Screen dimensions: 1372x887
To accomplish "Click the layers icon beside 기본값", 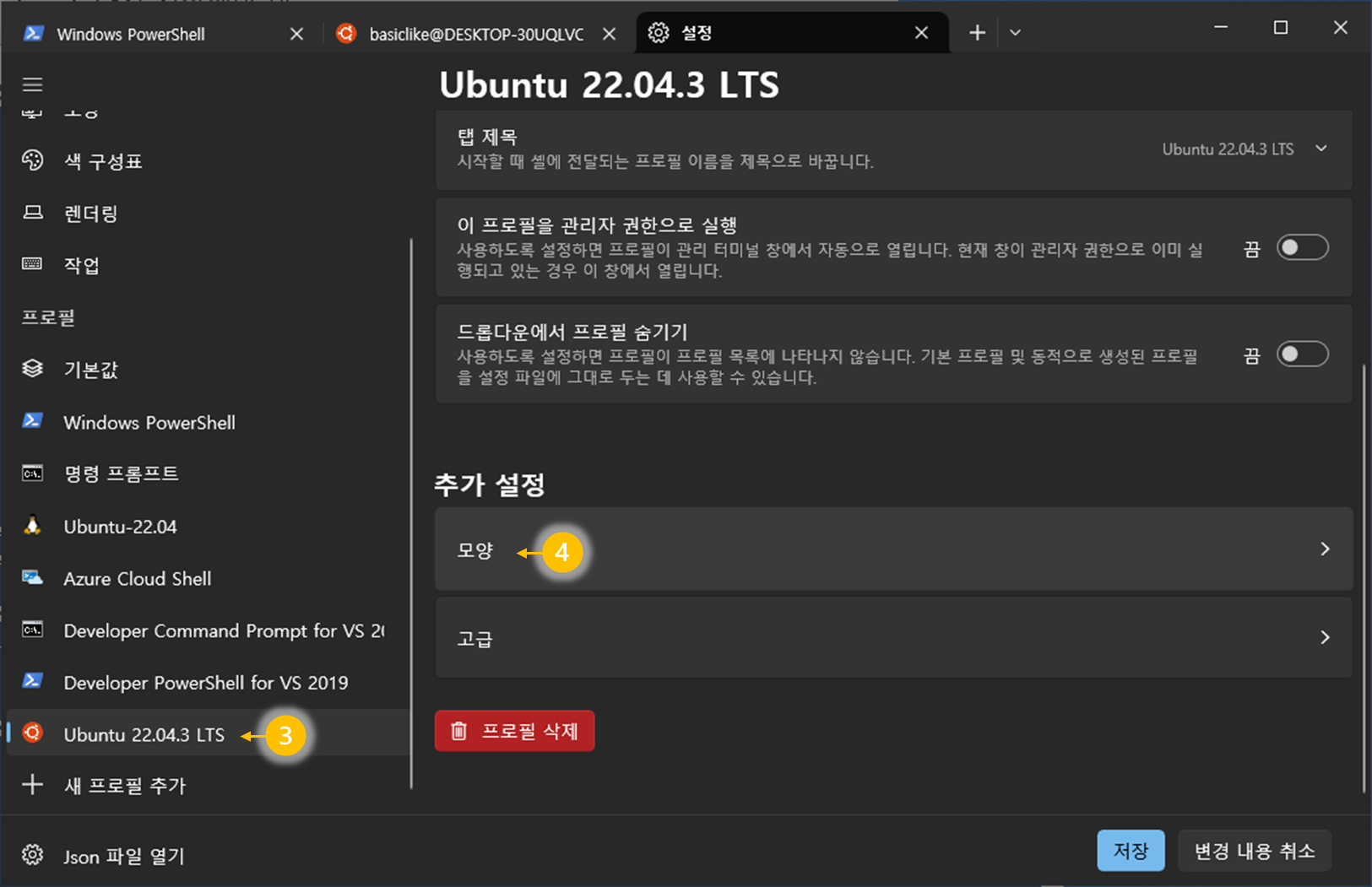I will (x=32, y=368).
